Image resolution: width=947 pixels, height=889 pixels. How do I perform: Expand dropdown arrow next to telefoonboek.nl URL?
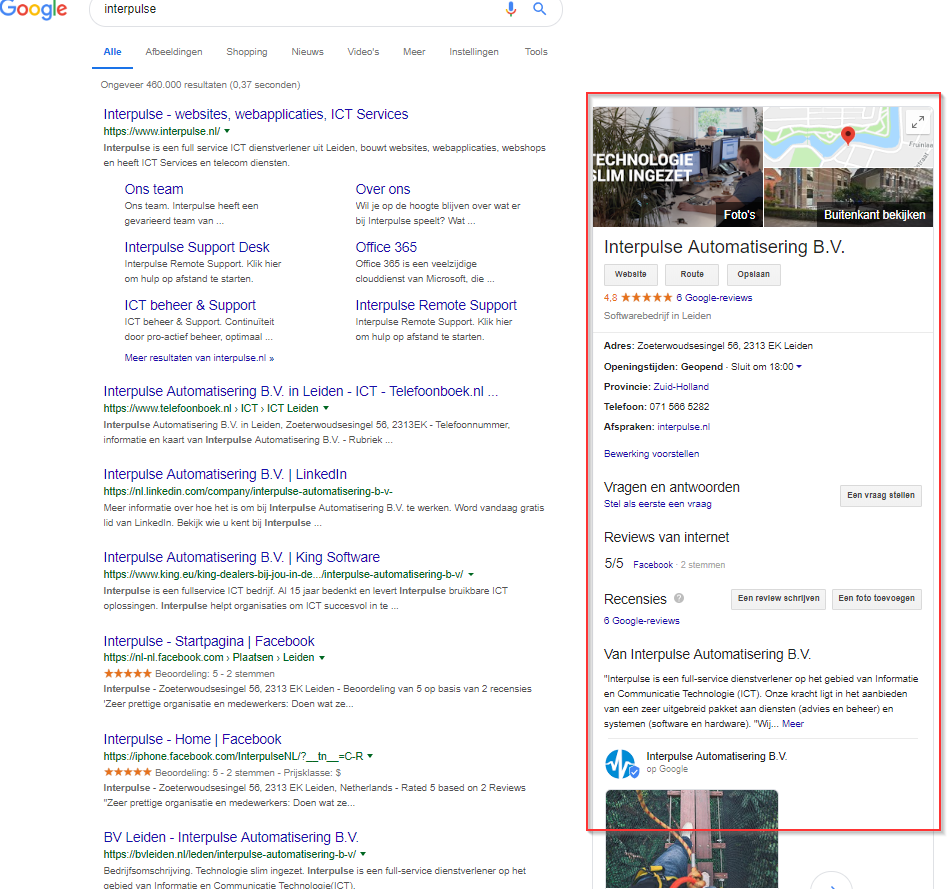(x=326, y=408)
